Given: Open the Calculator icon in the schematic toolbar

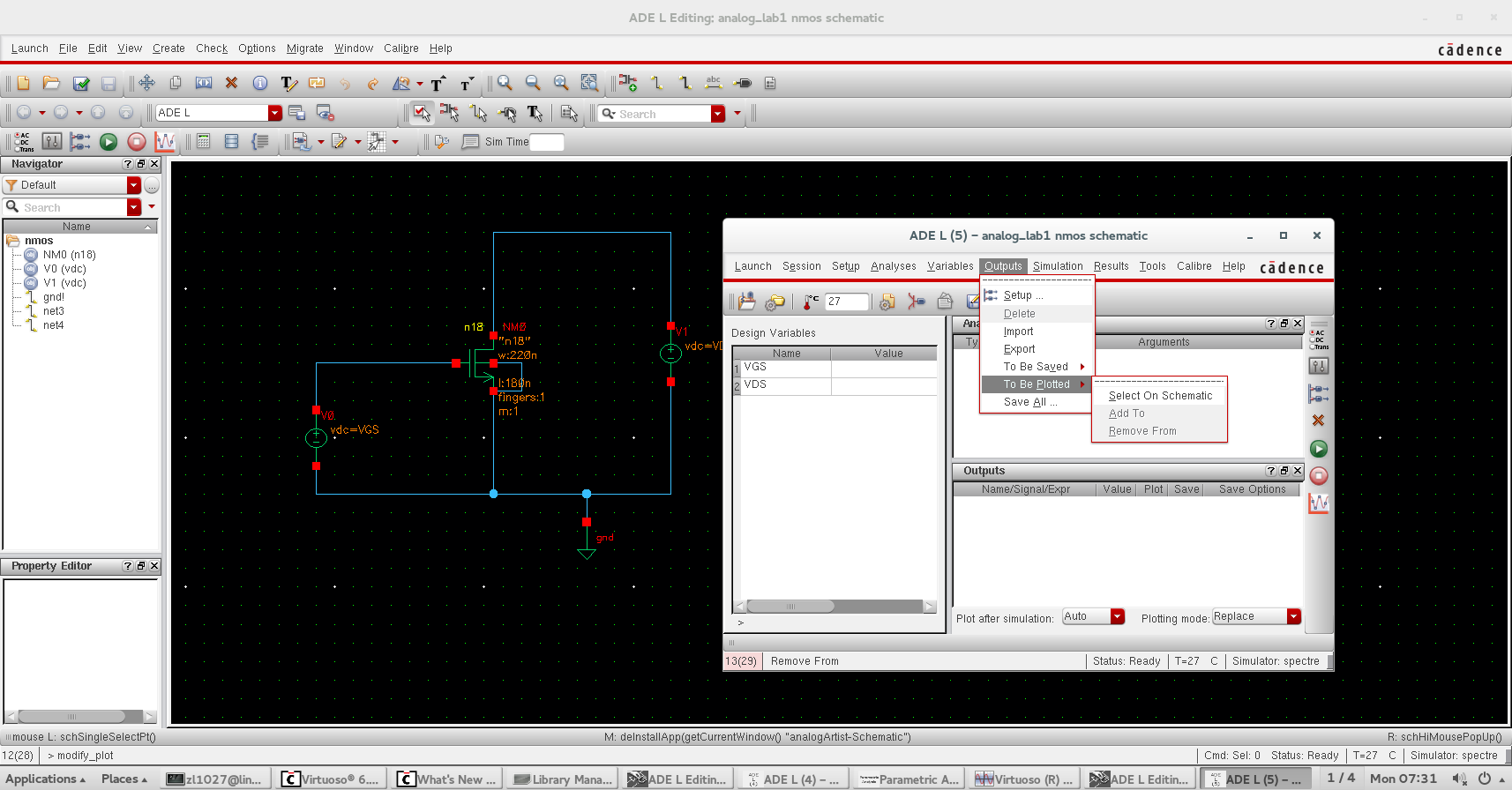Looking at the screenshot, I should (x=204, y=141).
